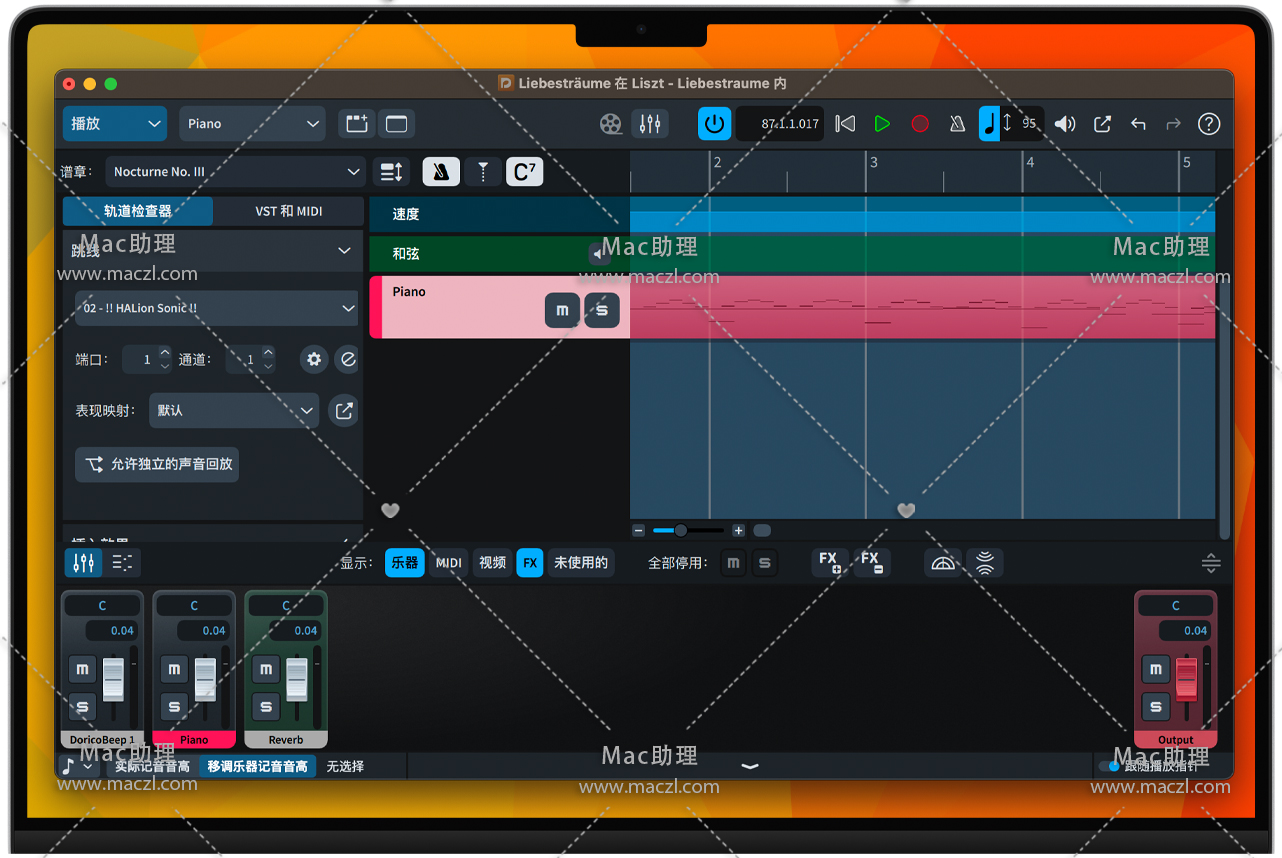This screenshot has height=858, width=1282.
Task: Open the 播放 mode dropdown
Action: tap(114, 124)
